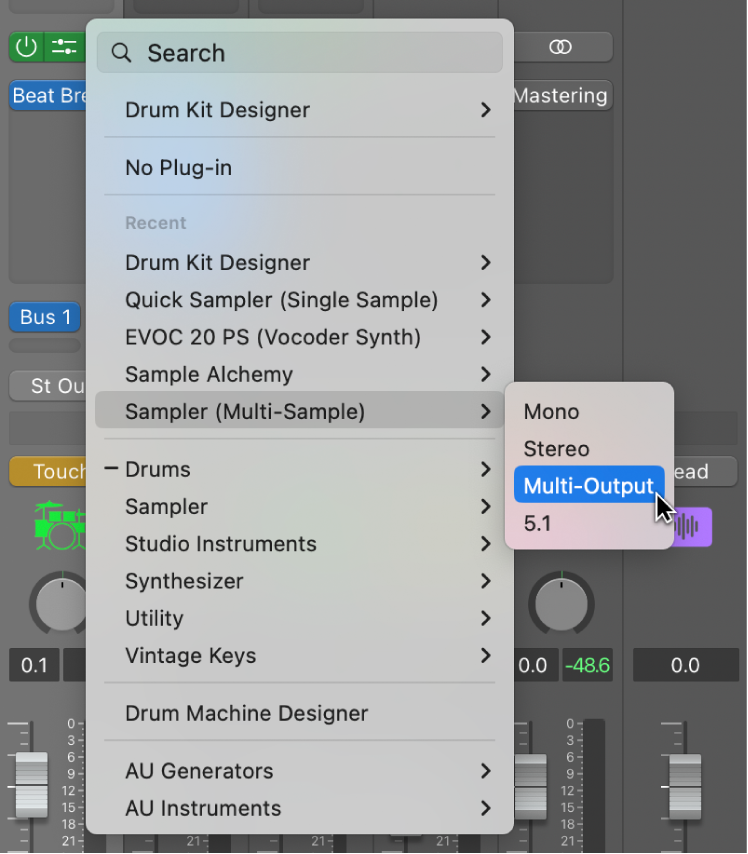Viewport: 748px width, 854px height.
Task: Toggle the green channel power button
Action: click(x=25, y=47)
